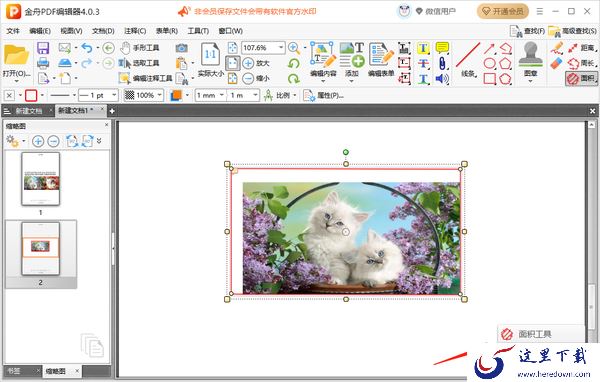Click the Scale (比例) button
600x382 pixels.
point(277,95)
